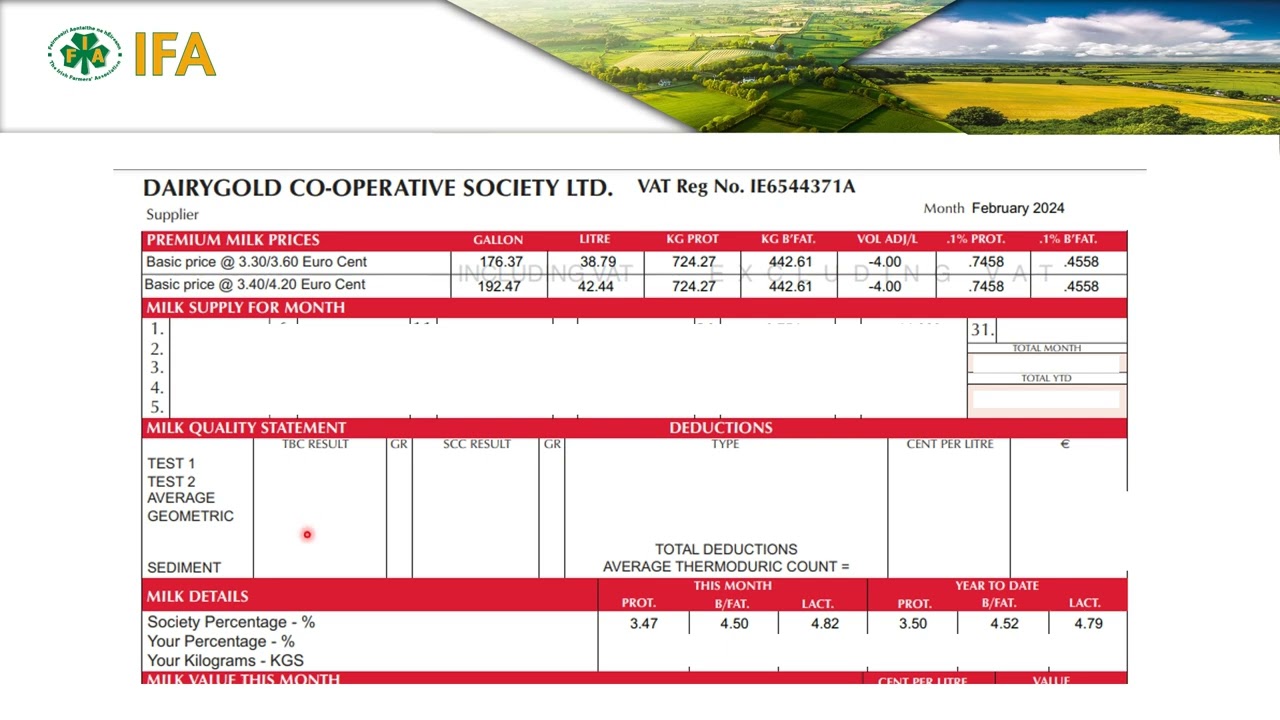Click the Your Percentage - % label
Viewport: 1280px width, 720px height.
coord(221,641)
